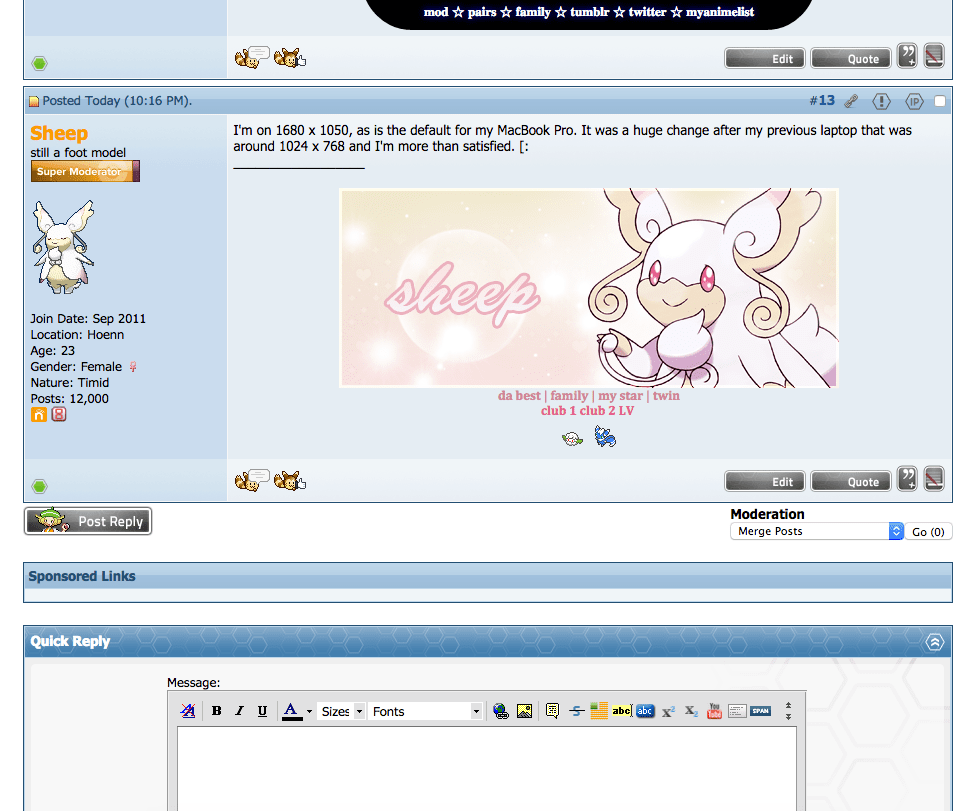This screenshot has width=969, height=811.
Task: Tick the post #13 selection checkbox
Action: (x=940, y=101)
